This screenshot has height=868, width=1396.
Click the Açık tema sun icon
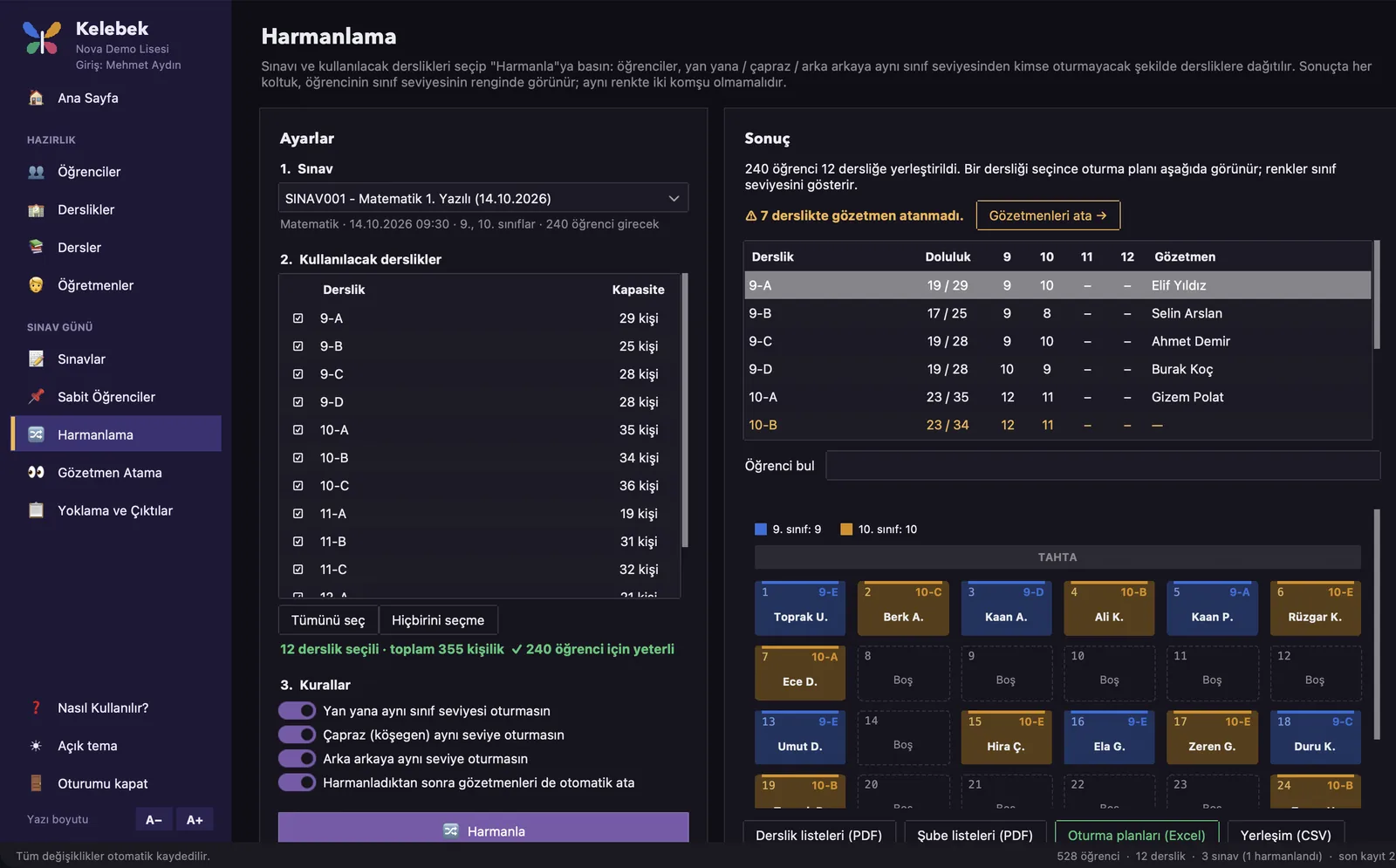(36, 746)
